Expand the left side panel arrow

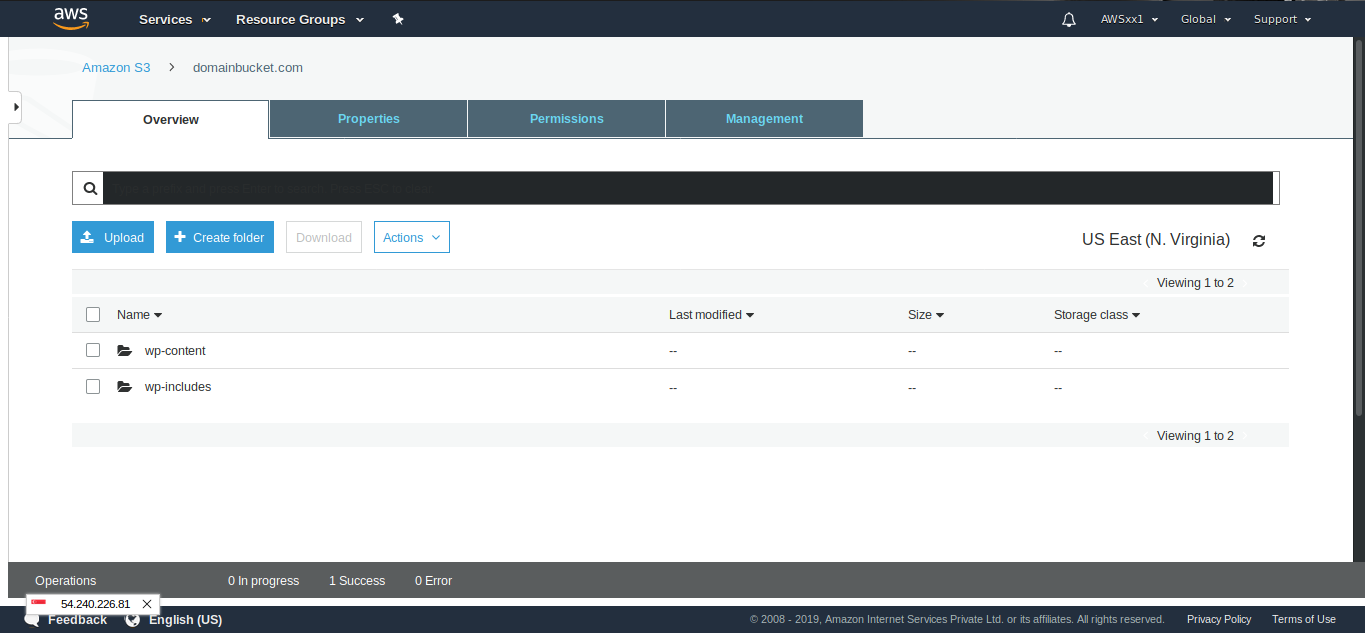[x=16, y=106]
